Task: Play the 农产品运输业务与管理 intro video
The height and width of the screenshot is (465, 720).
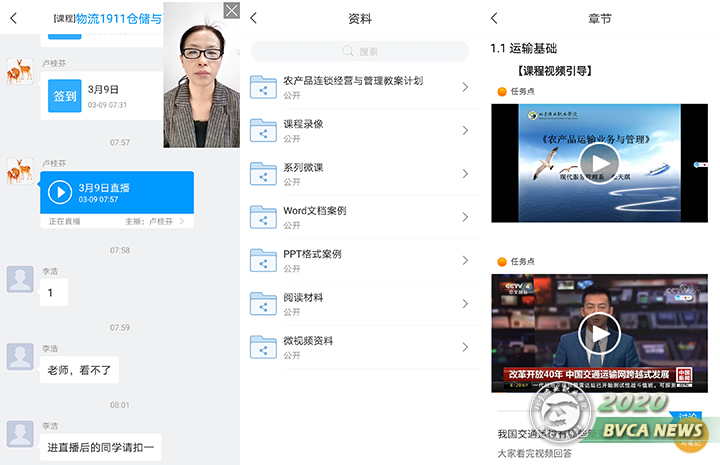Action: click(599, 163)
